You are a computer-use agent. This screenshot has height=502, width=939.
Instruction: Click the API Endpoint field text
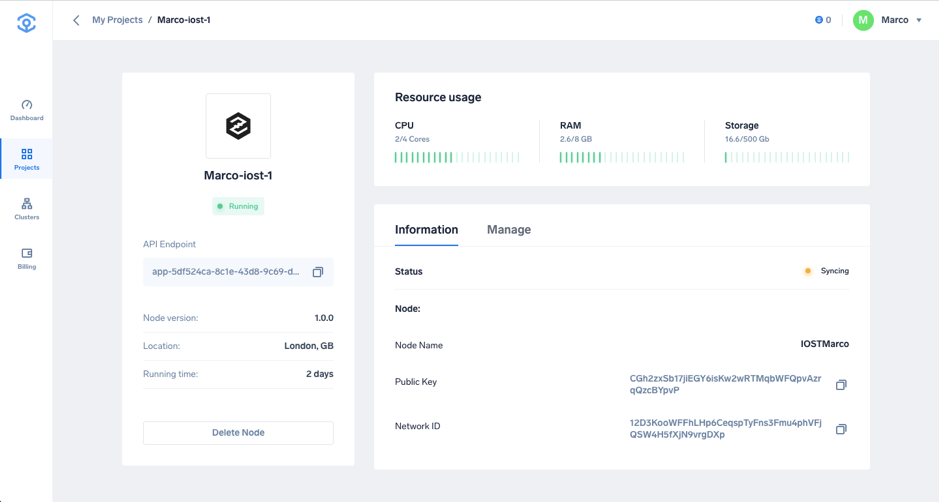[x=226, y=271]
